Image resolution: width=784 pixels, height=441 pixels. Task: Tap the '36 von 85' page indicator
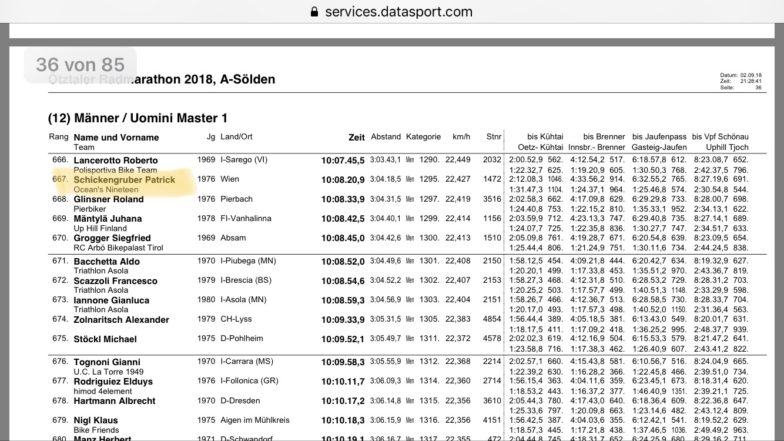point(80,65)
